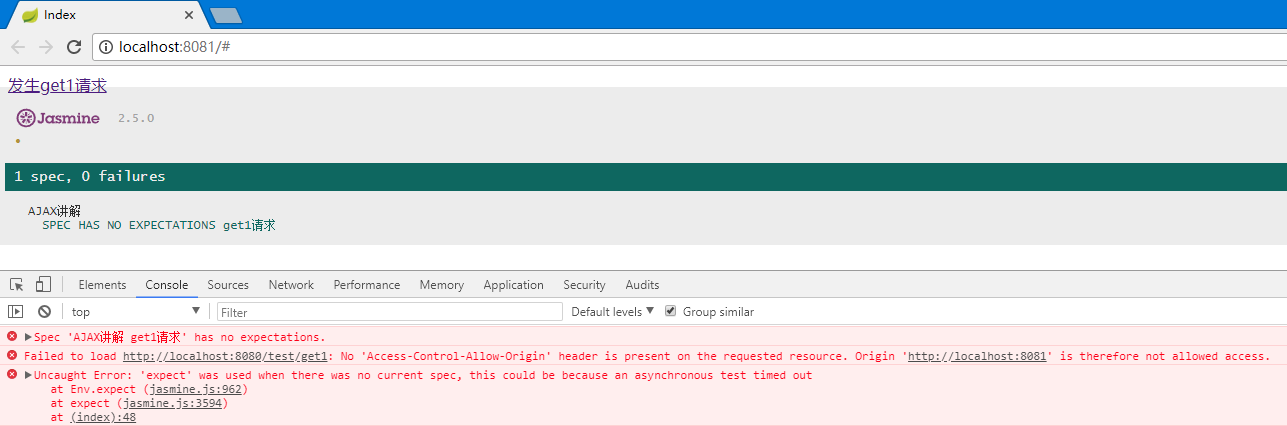Screen dimensions: 1287x426
Task: Open the jasmine.js:962 source link
Action: click(x=197, y=389)
